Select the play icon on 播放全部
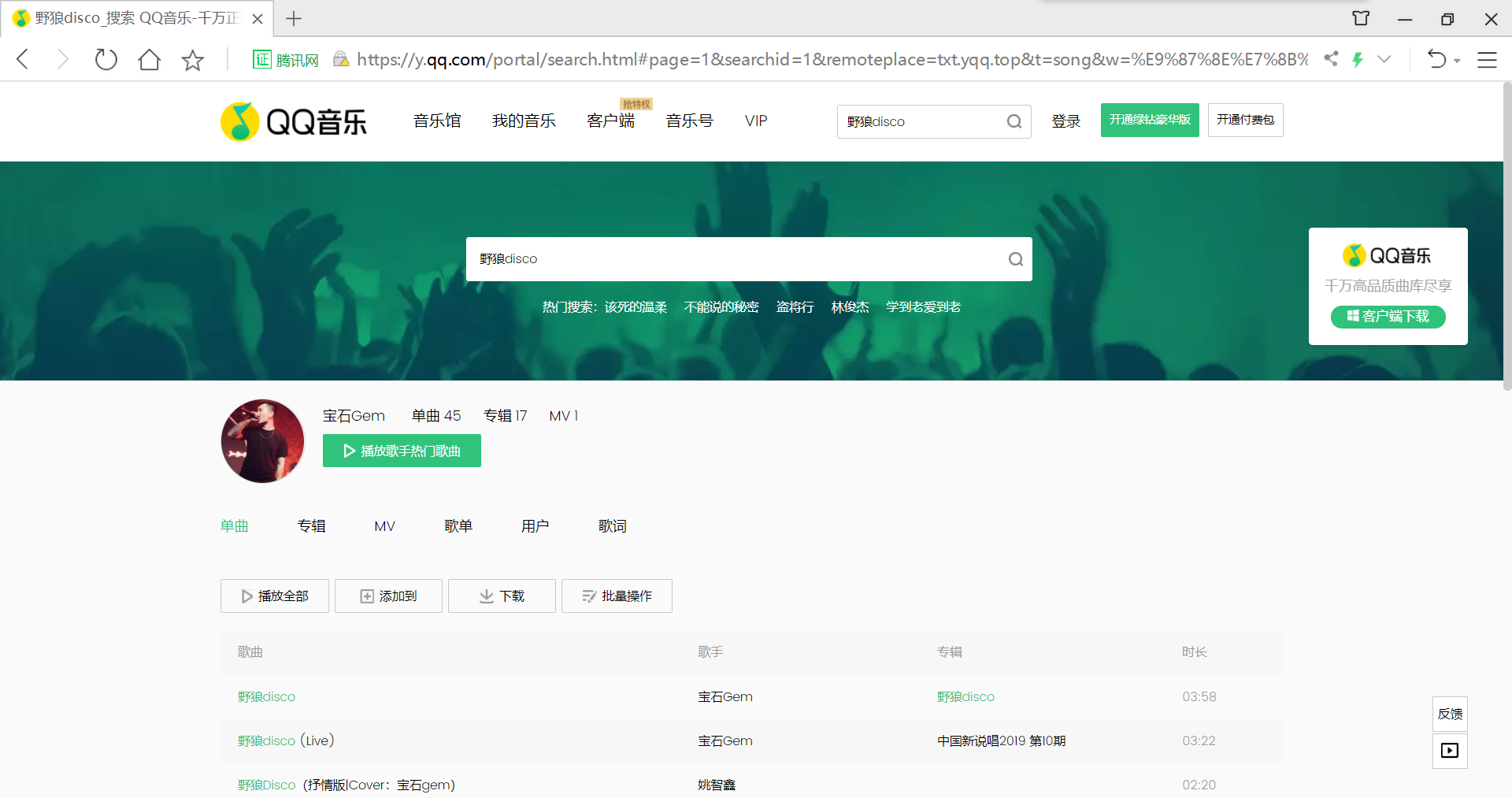The image size is (1512, 798). tap(248, 596)
